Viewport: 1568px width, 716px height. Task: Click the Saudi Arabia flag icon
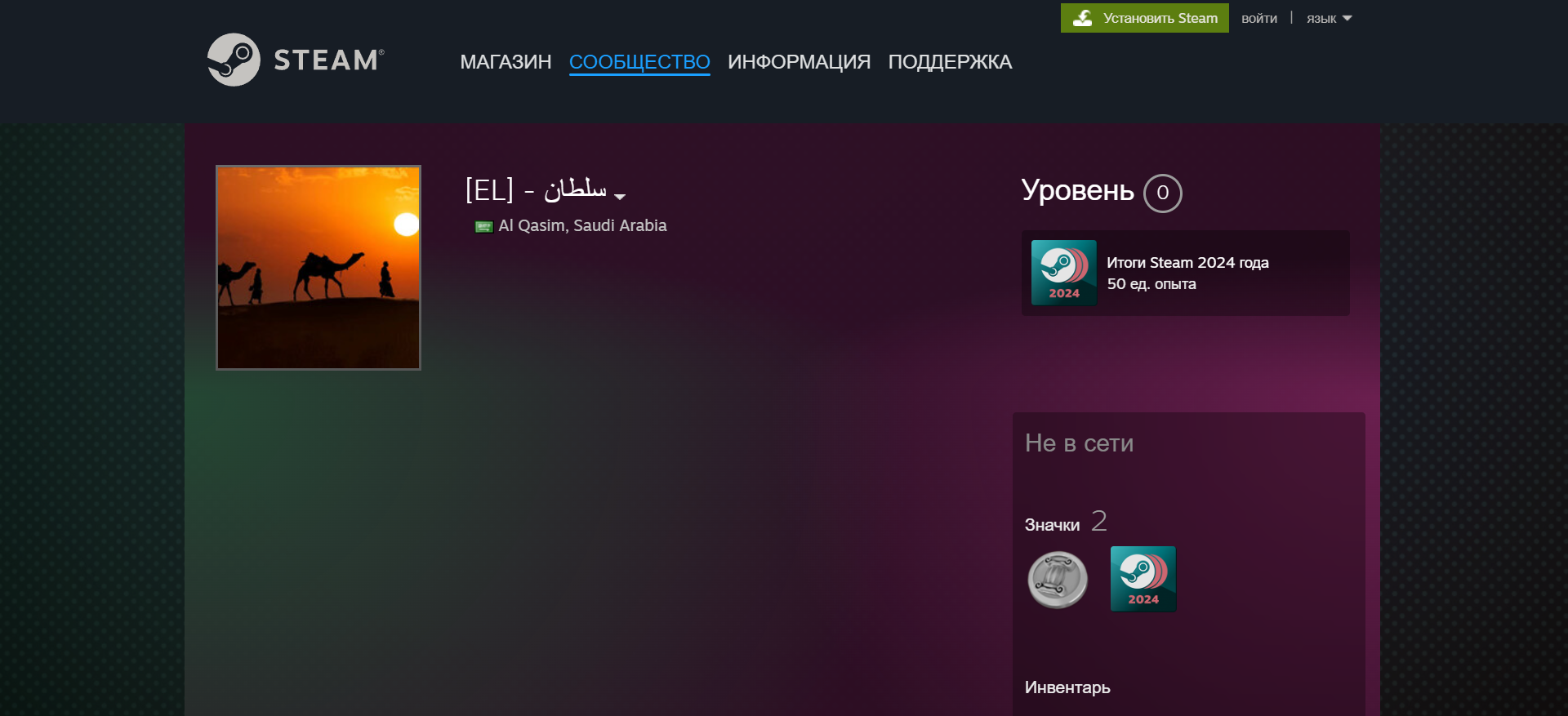click(483, 226)
